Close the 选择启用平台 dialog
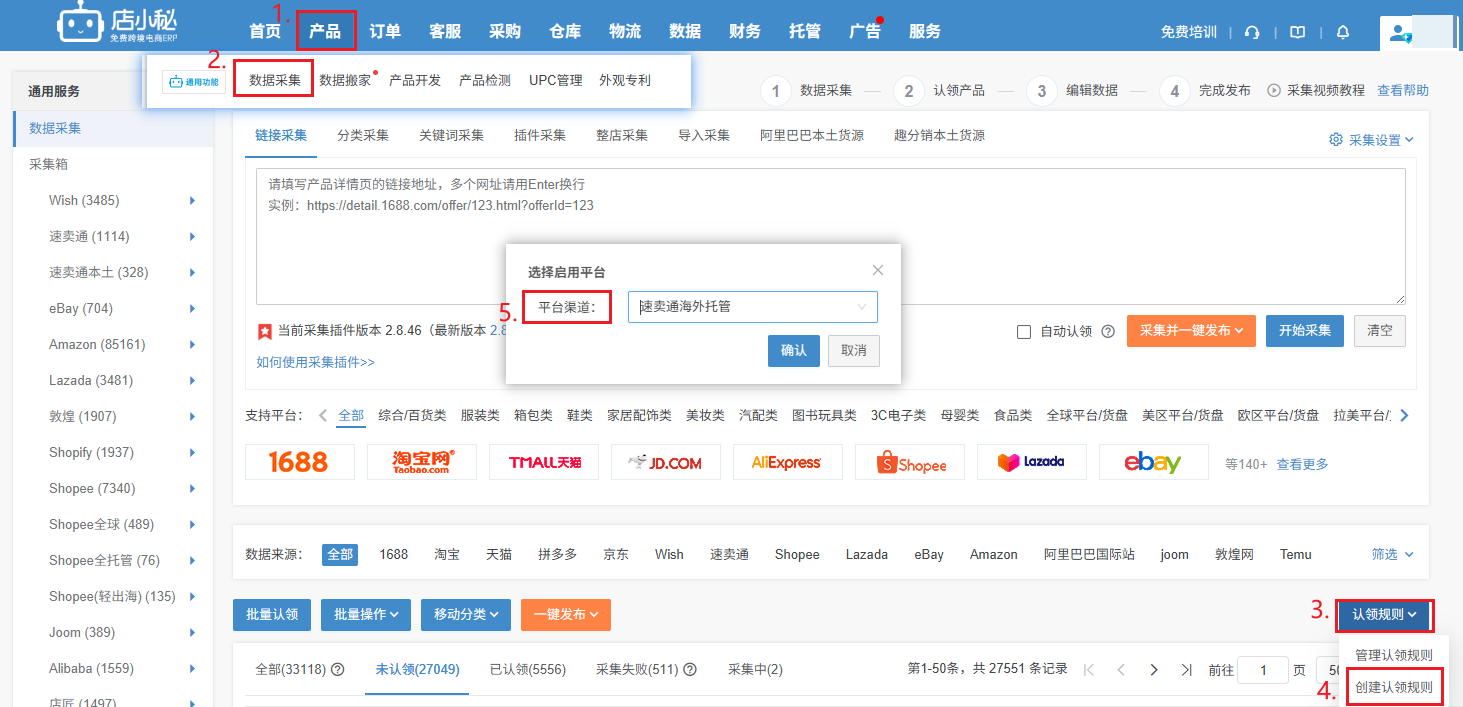Image resolution: width=1463 pixels, height=707 pixels. coord(878,270)
